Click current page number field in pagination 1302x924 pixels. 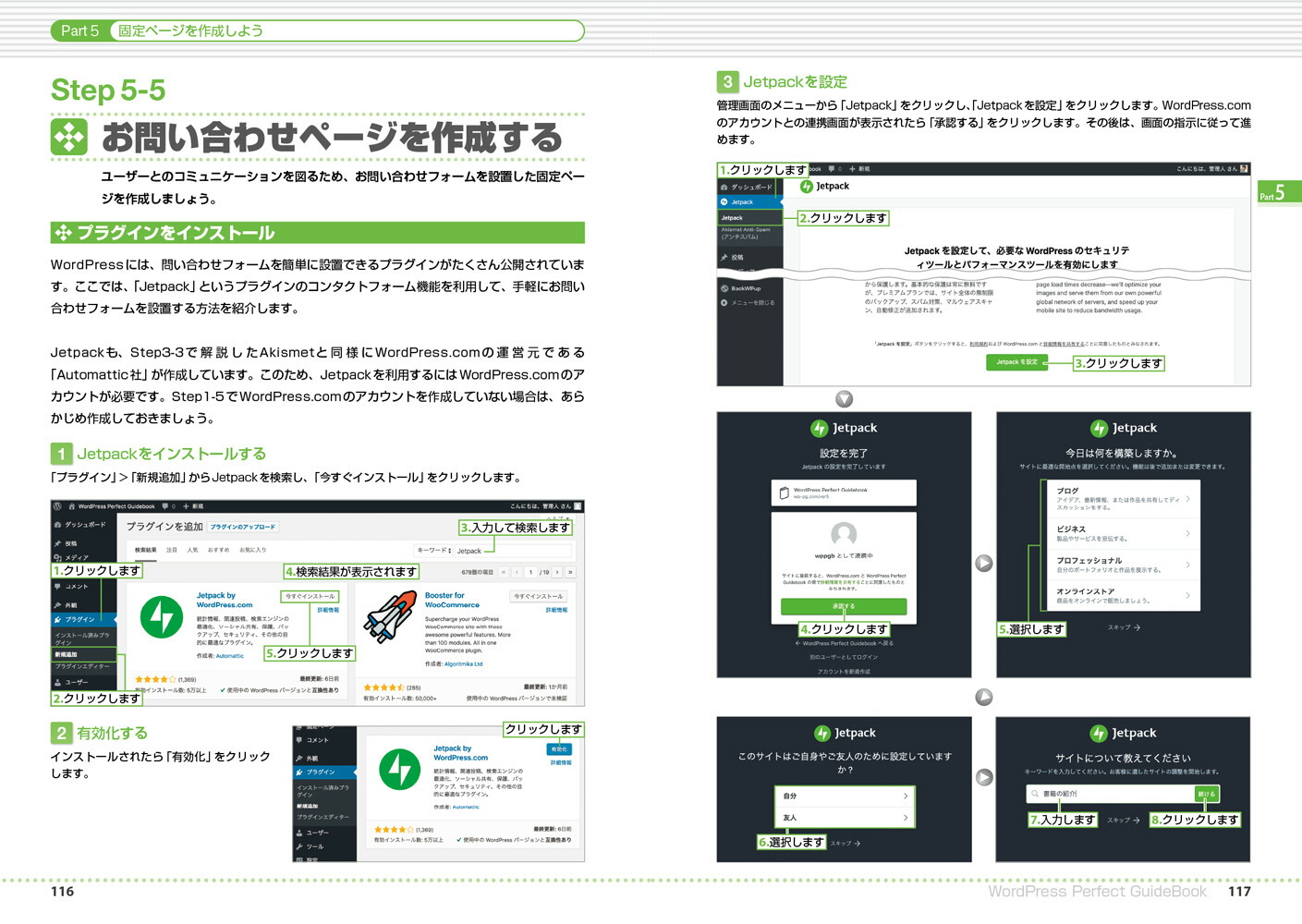[x=530, y=572]
